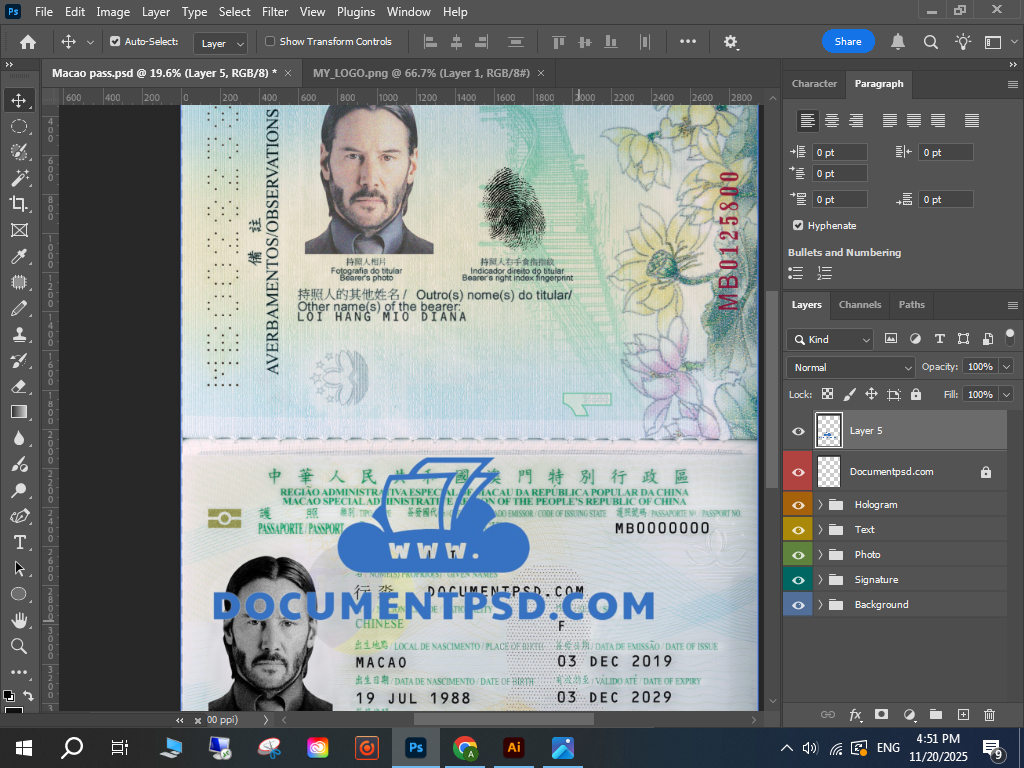
Task: Enable Show Transform Controls checkbox
Action: [270, 42]
